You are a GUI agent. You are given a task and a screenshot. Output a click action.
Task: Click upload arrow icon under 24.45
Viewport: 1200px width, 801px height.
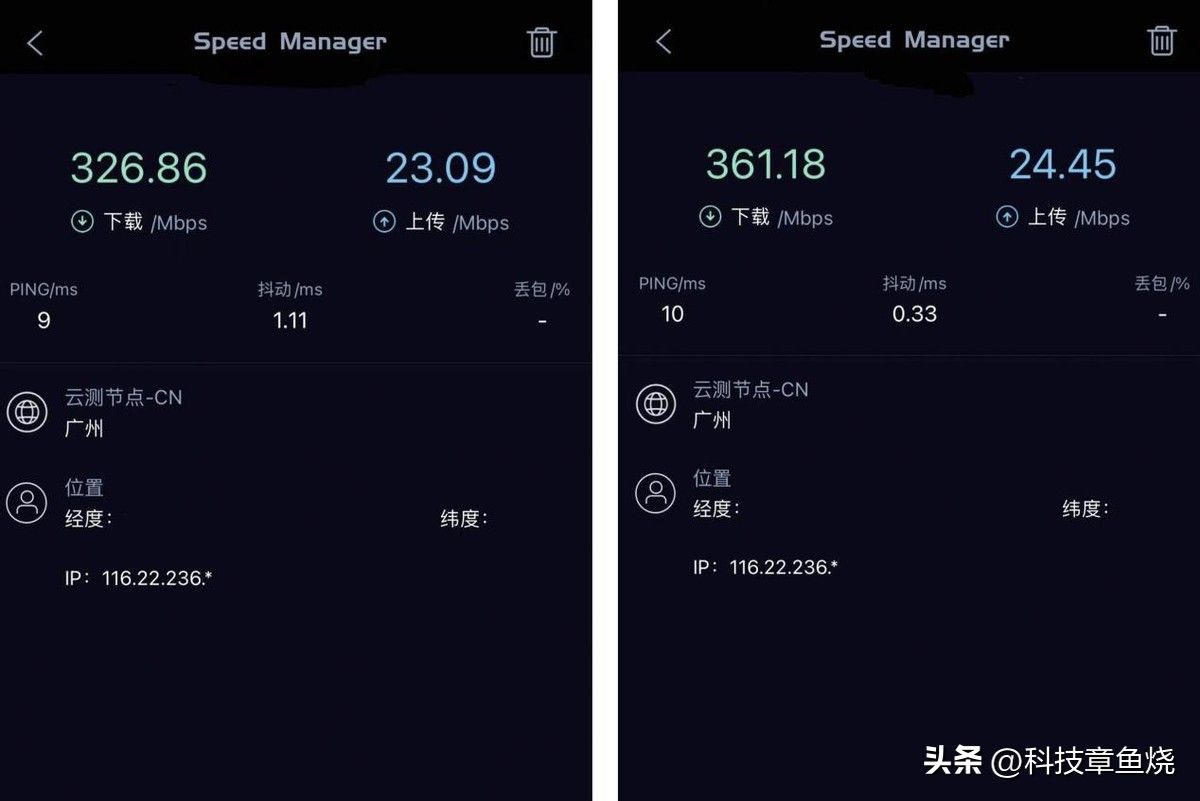(x=1007, y=217)
